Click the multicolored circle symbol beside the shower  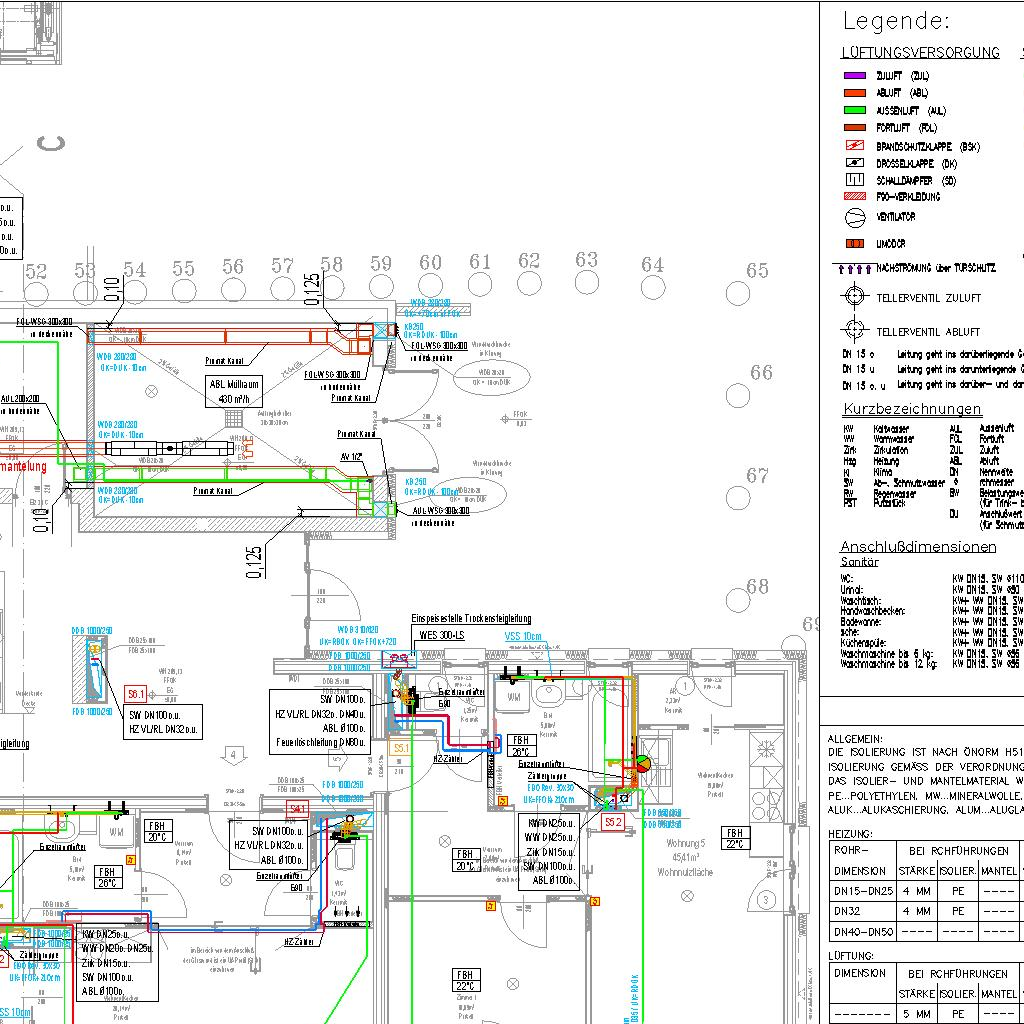(x=641, y=764)
